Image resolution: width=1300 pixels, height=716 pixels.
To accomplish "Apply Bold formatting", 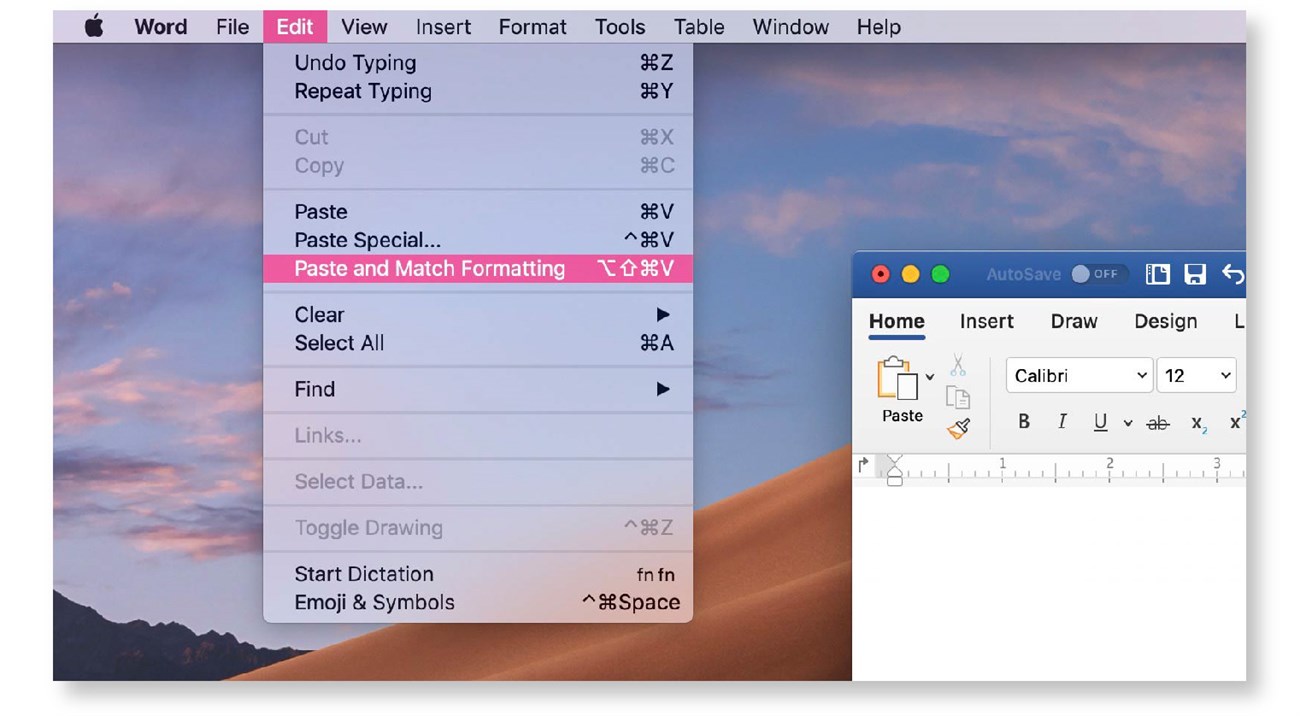I will coord(1024,422).
